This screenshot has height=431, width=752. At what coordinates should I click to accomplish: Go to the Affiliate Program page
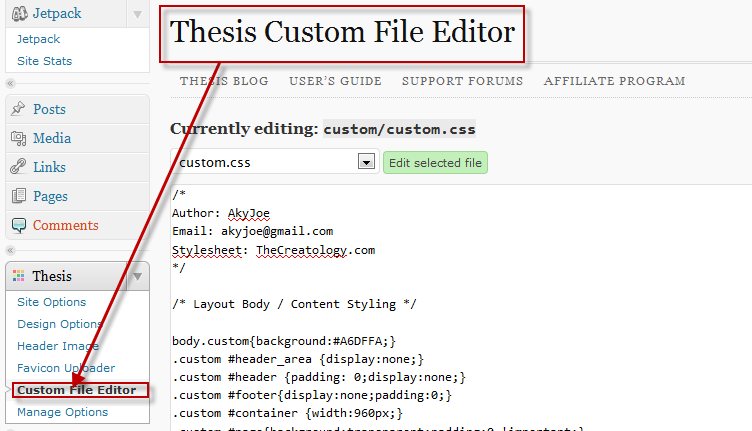pos(614,81)
